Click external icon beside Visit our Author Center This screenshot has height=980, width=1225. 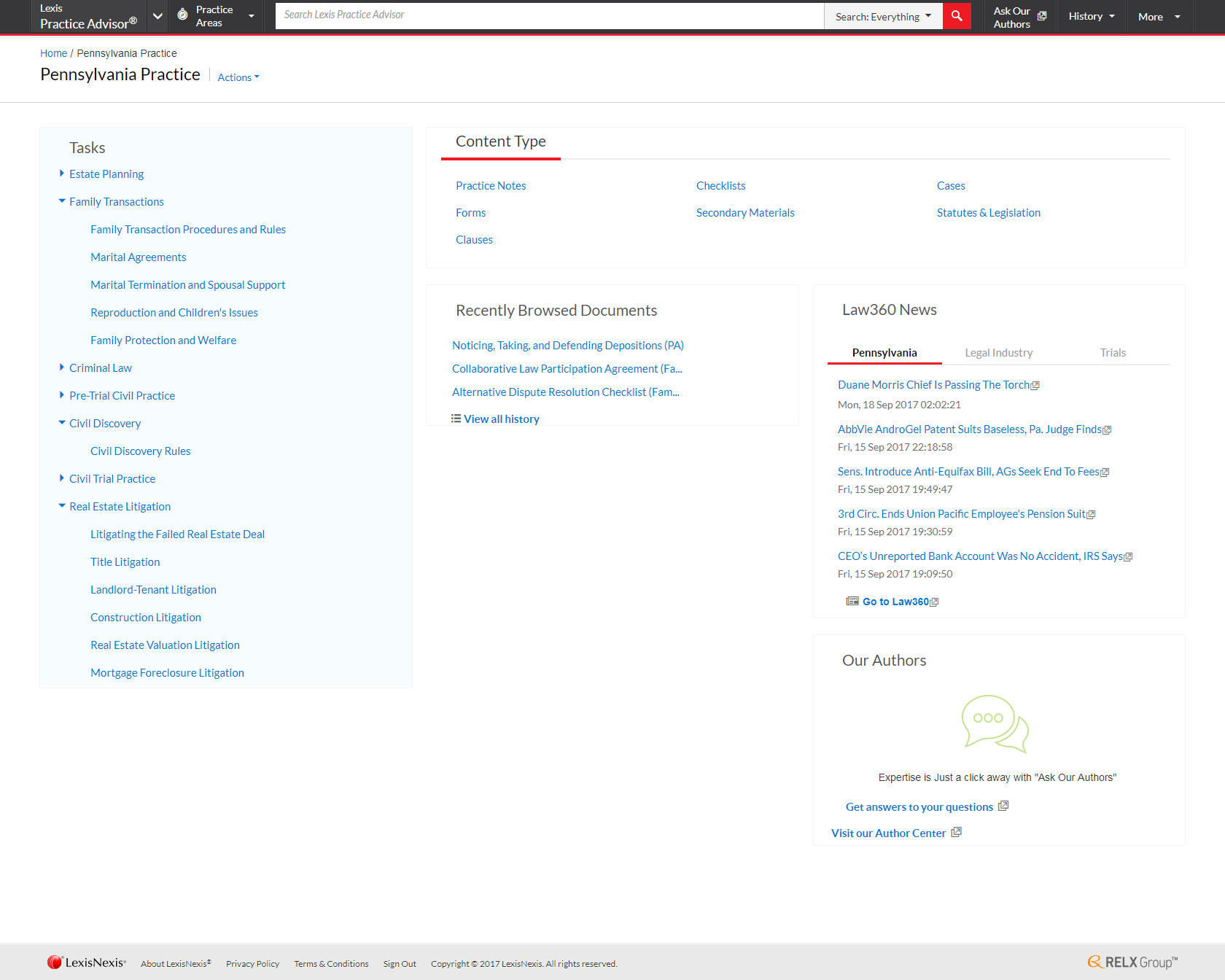click(956, 832)
